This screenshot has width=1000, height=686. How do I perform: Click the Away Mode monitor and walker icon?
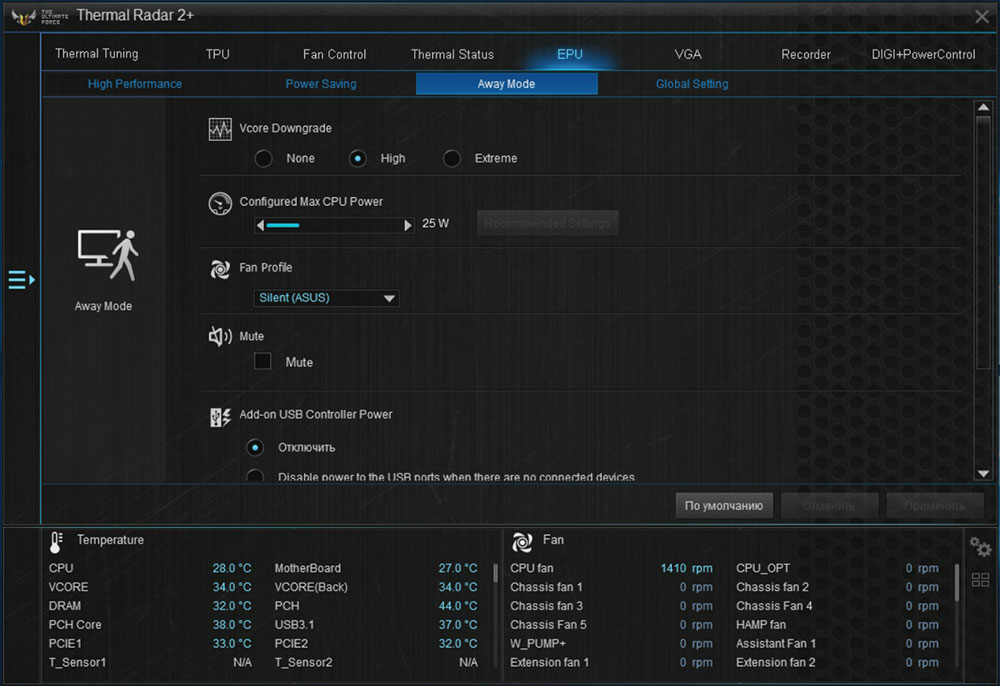tap(108, 255)
